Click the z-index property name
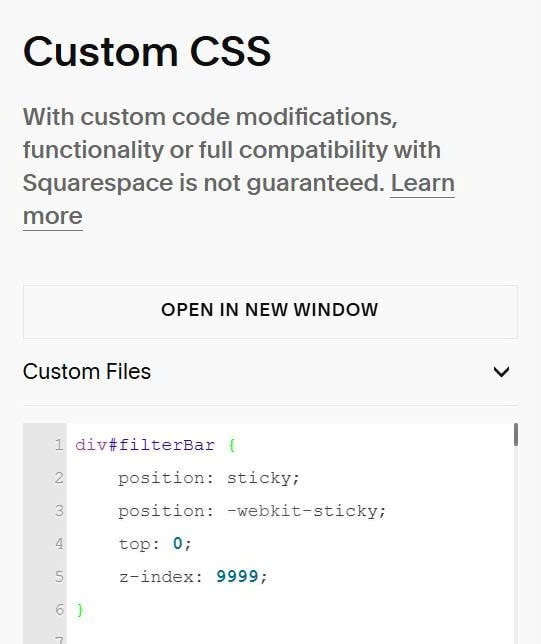The width and height of the screenshot is (541, 644). [x=156, y=577]
